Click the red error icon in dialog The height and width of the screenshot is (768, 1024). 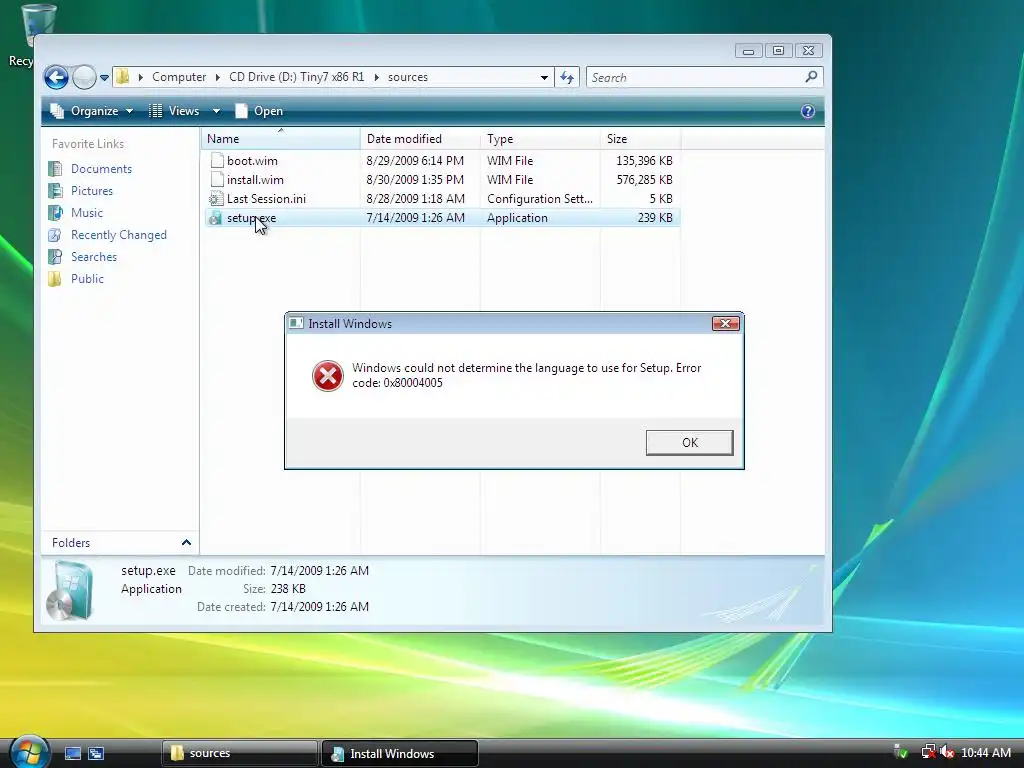[328, 376]
